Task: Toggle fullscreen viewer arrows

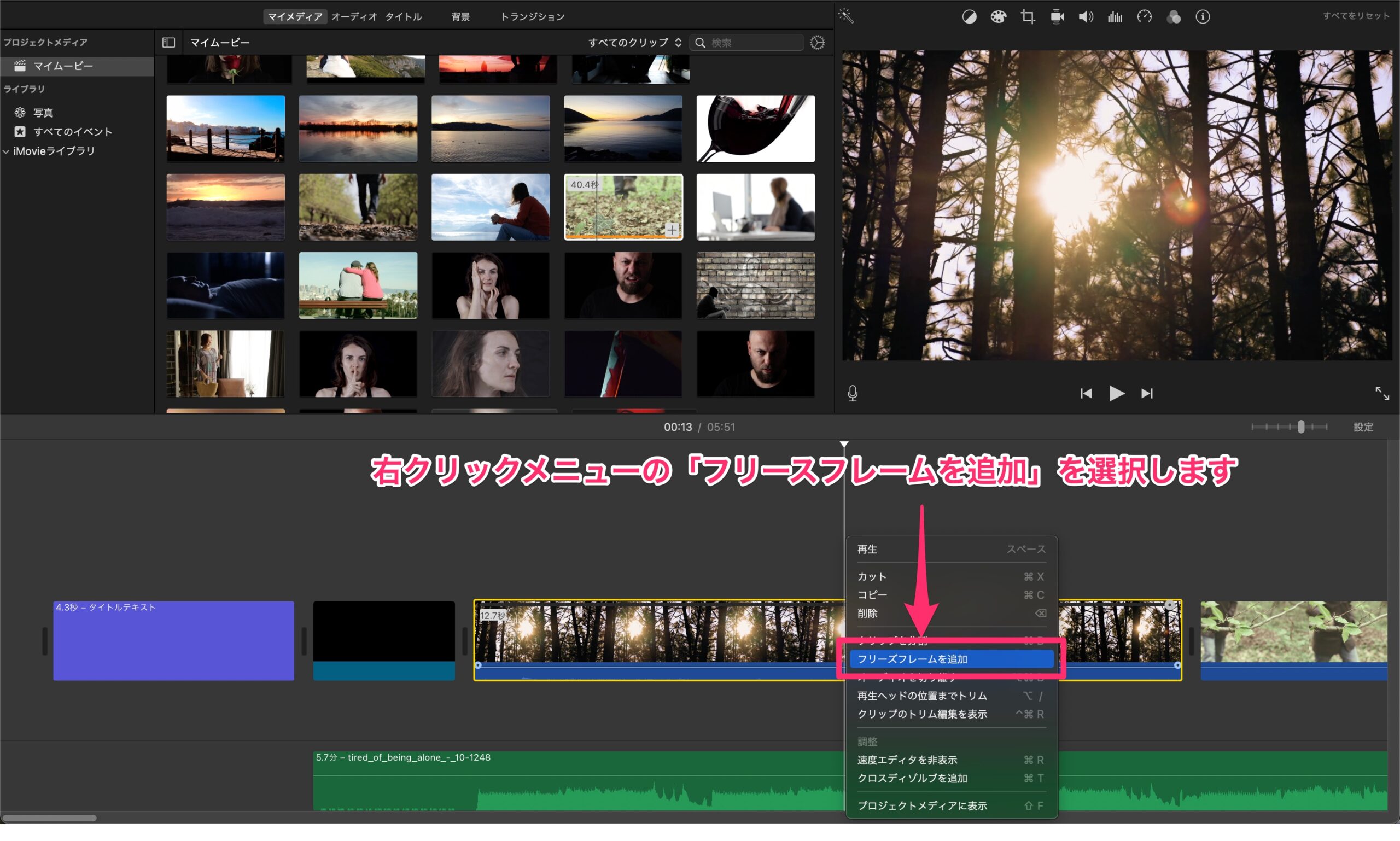Action: tap(1382, 393)
